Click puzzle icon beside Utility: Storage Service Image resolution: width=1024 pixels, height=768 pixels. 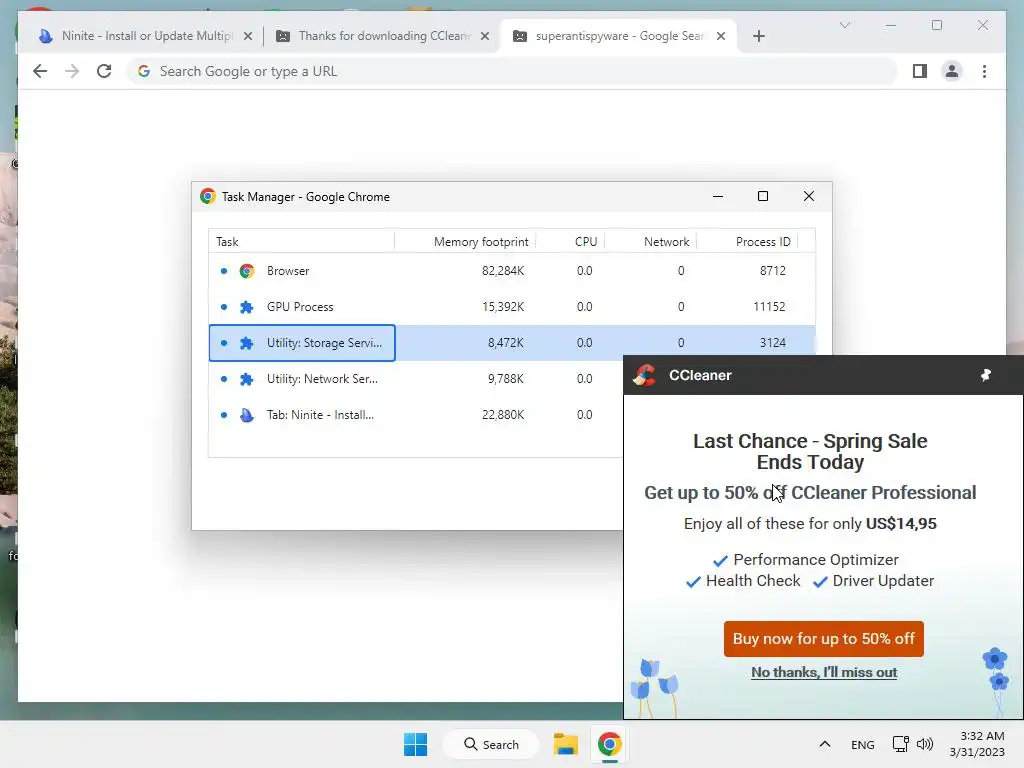246,343
